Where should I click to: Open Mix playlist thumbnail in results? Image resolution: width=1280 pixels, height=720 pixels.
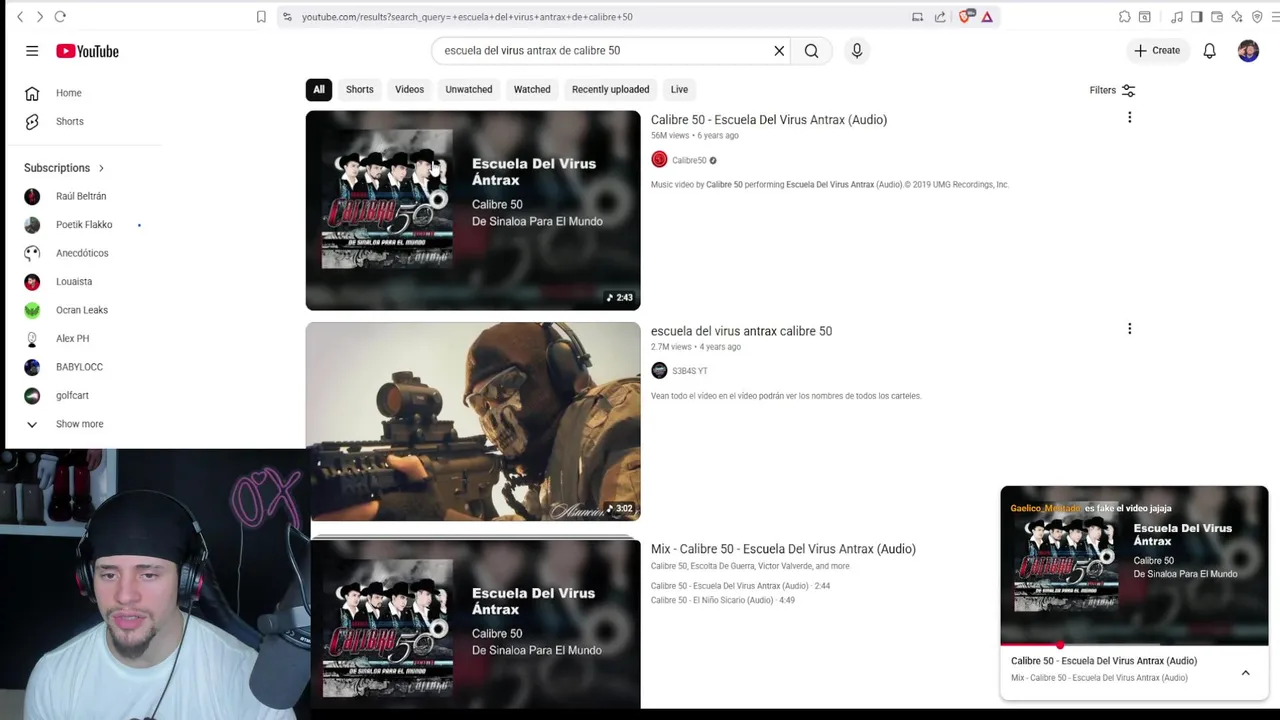click(x=473, y=624)
